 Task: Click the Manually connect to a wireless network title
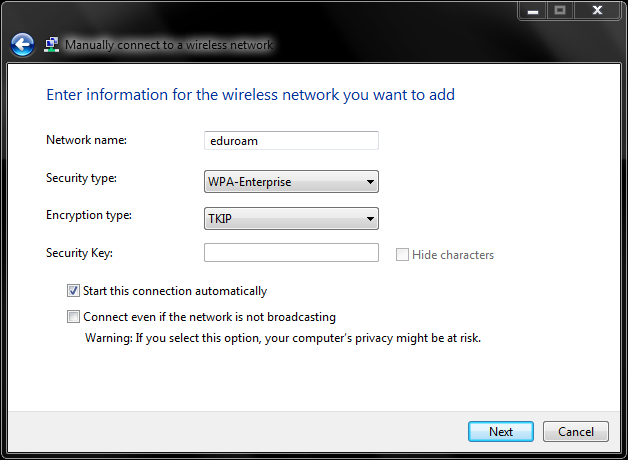(x=169, y=45)
